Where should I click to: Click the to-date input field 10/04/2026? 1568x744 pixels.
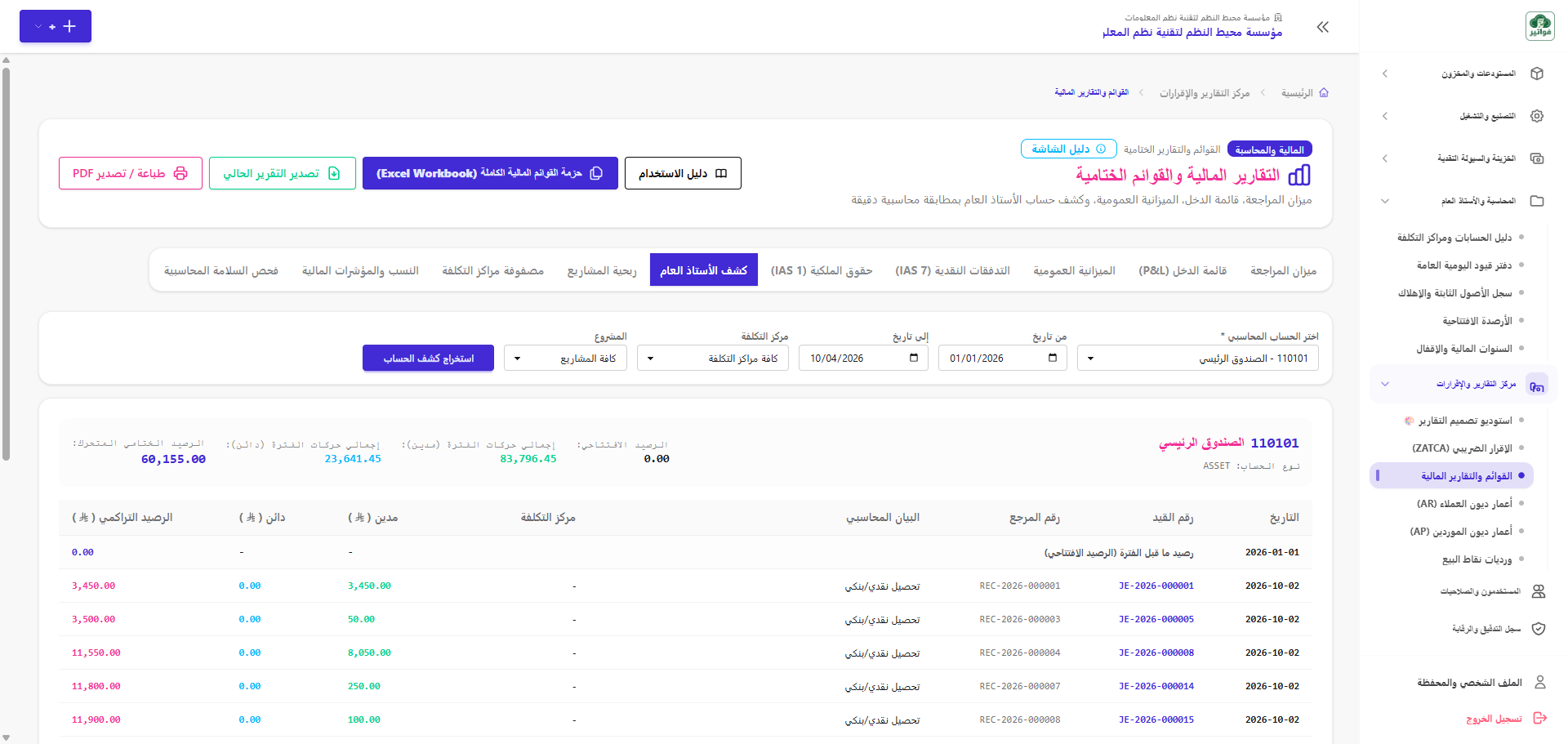point(864,358)
